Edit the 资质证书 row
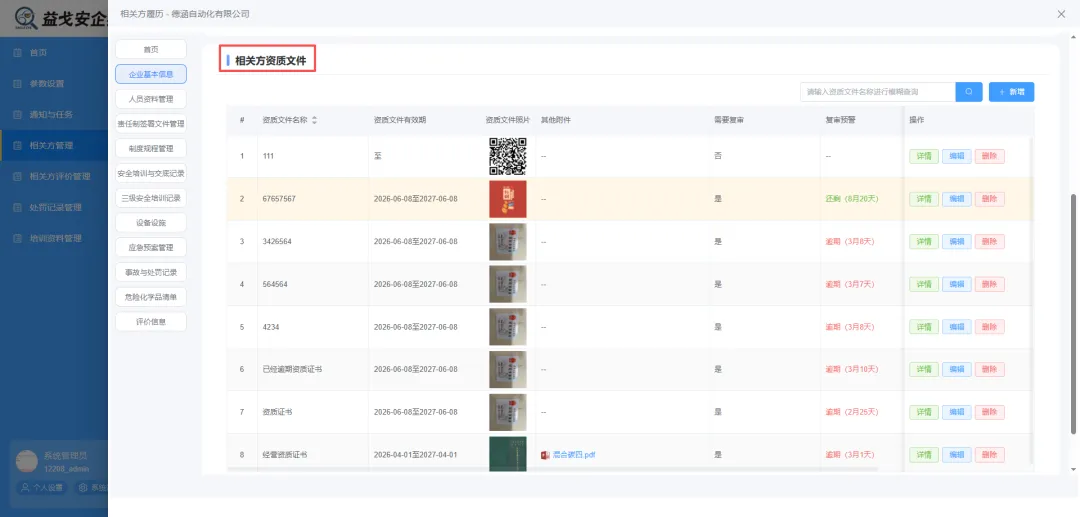The height and width of the screenshot is (517, 1080). pyautogui.click(x=957, y=412)
